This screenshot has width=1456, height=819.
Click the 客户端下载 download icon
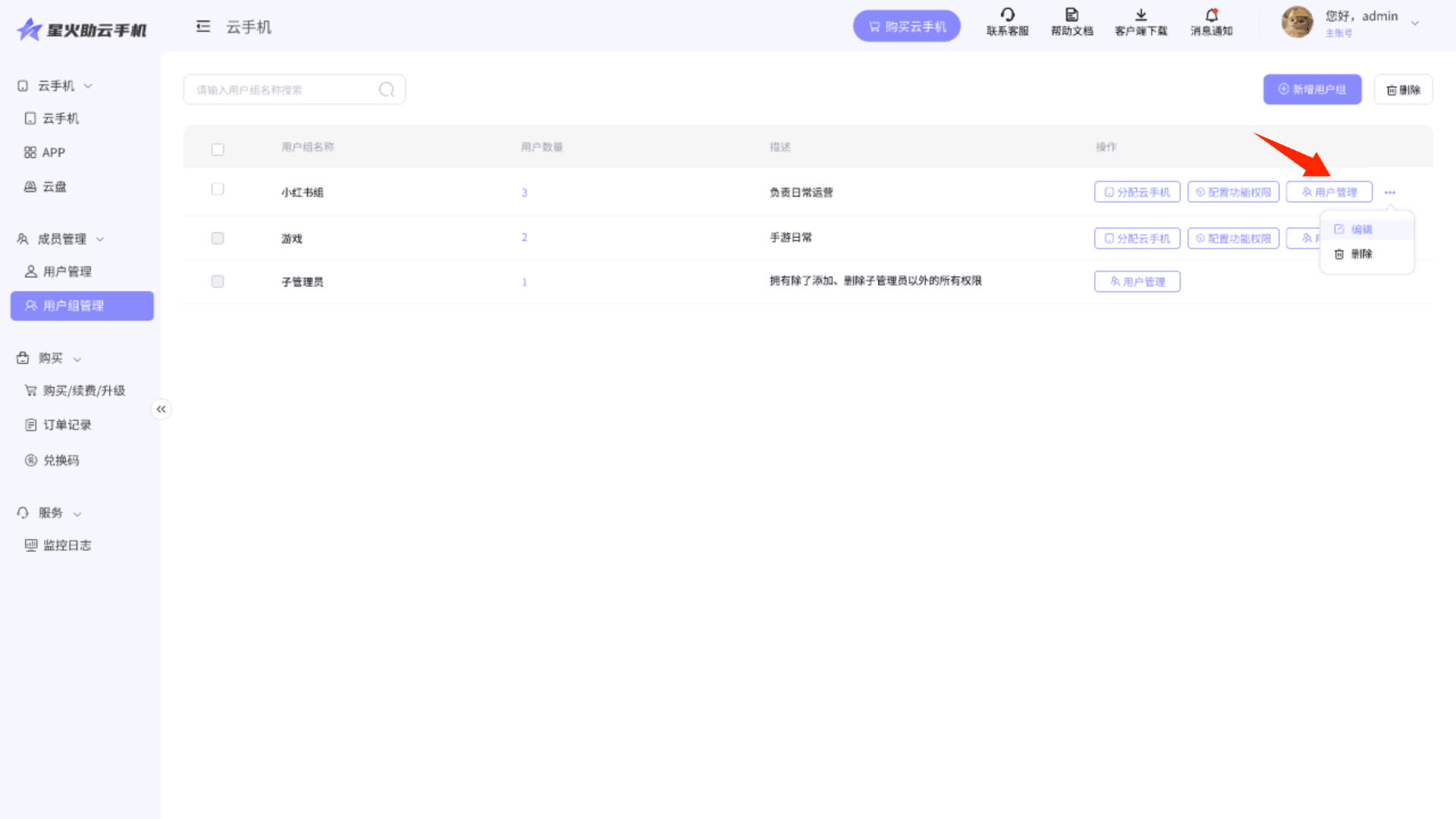(x=1141, y=14)
